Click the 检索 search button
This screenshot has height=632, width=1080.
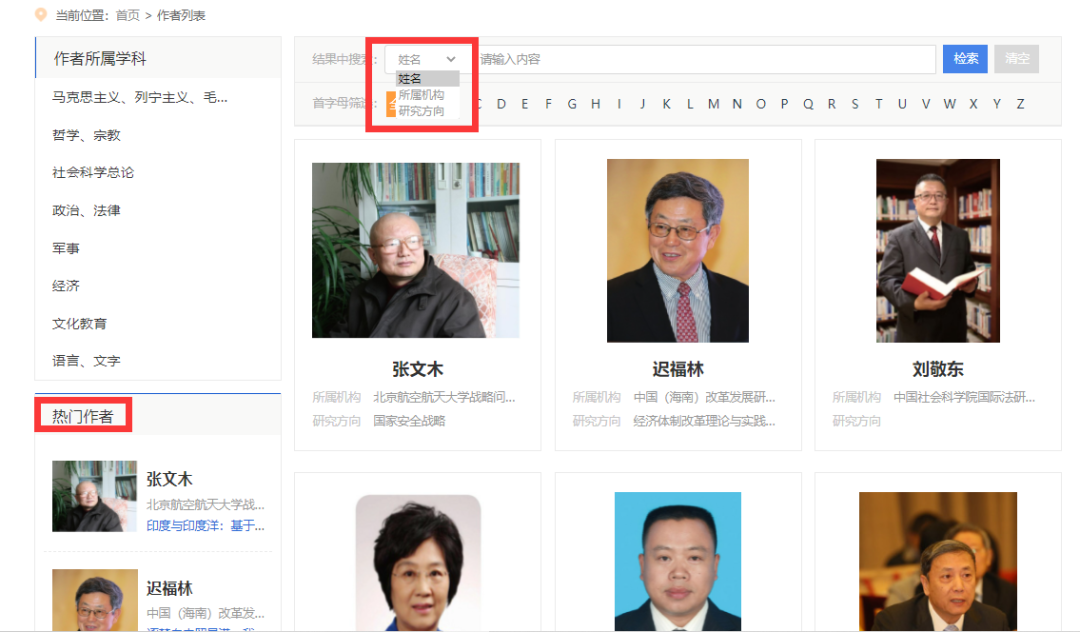click(963, 58)
